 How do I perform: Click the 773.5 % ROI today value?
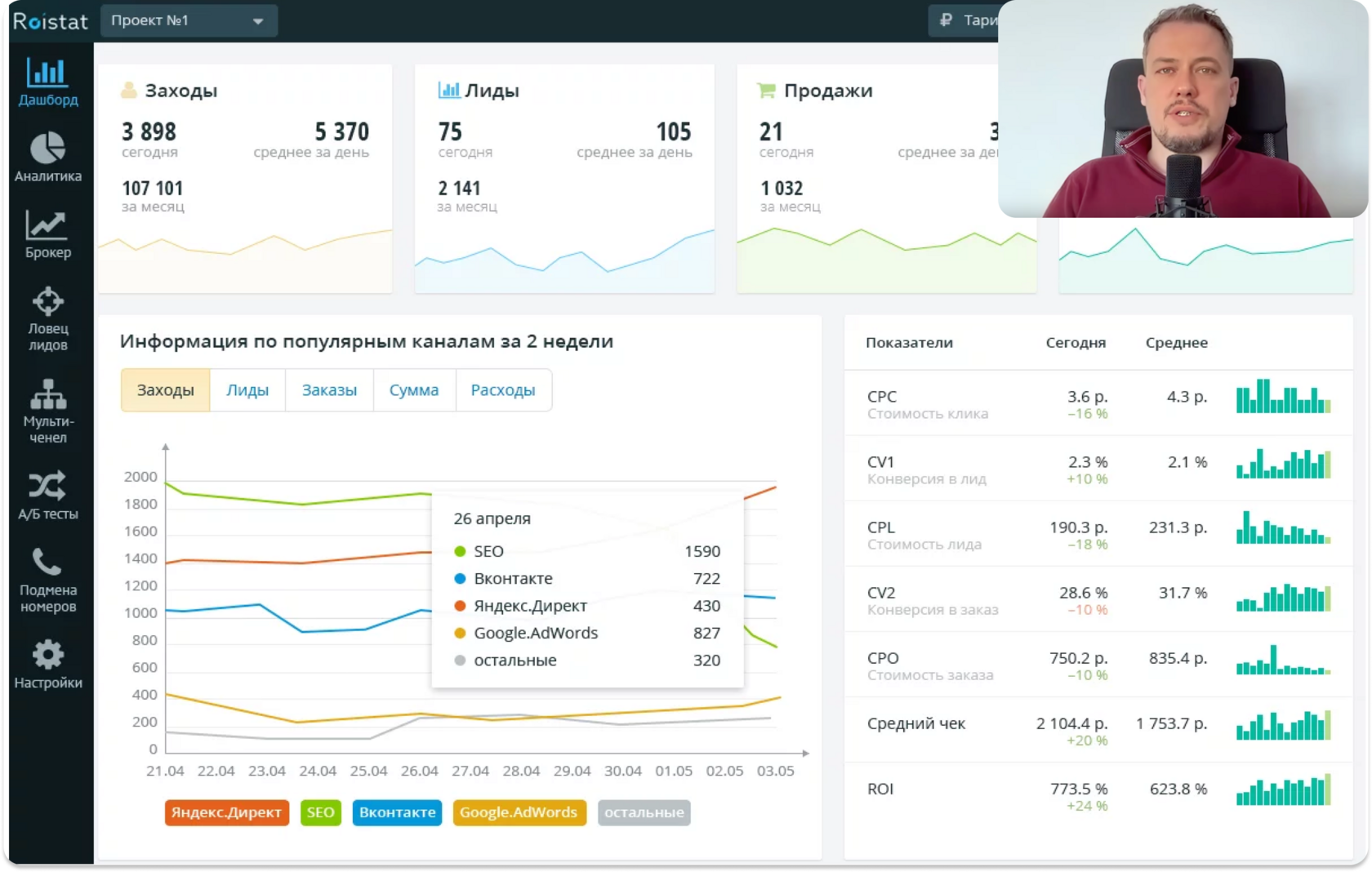pos(1079,789)
